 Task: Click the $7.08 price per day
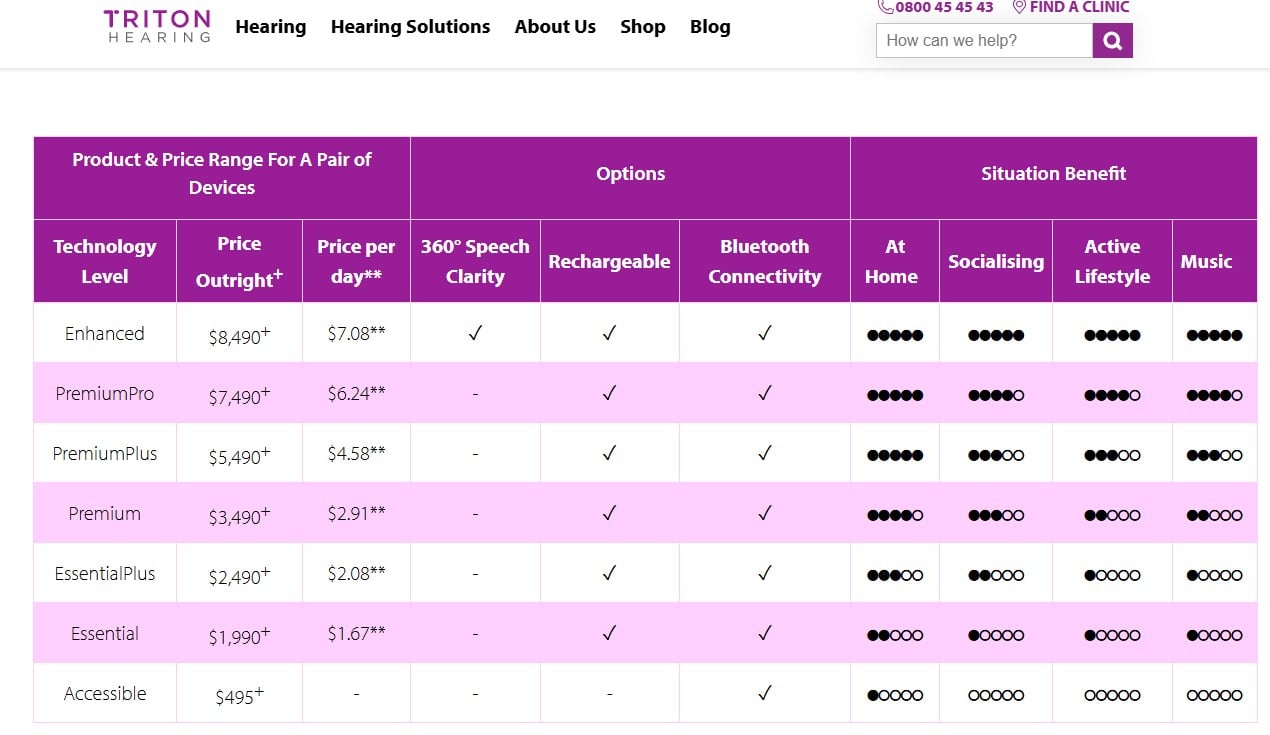(356, 333)
